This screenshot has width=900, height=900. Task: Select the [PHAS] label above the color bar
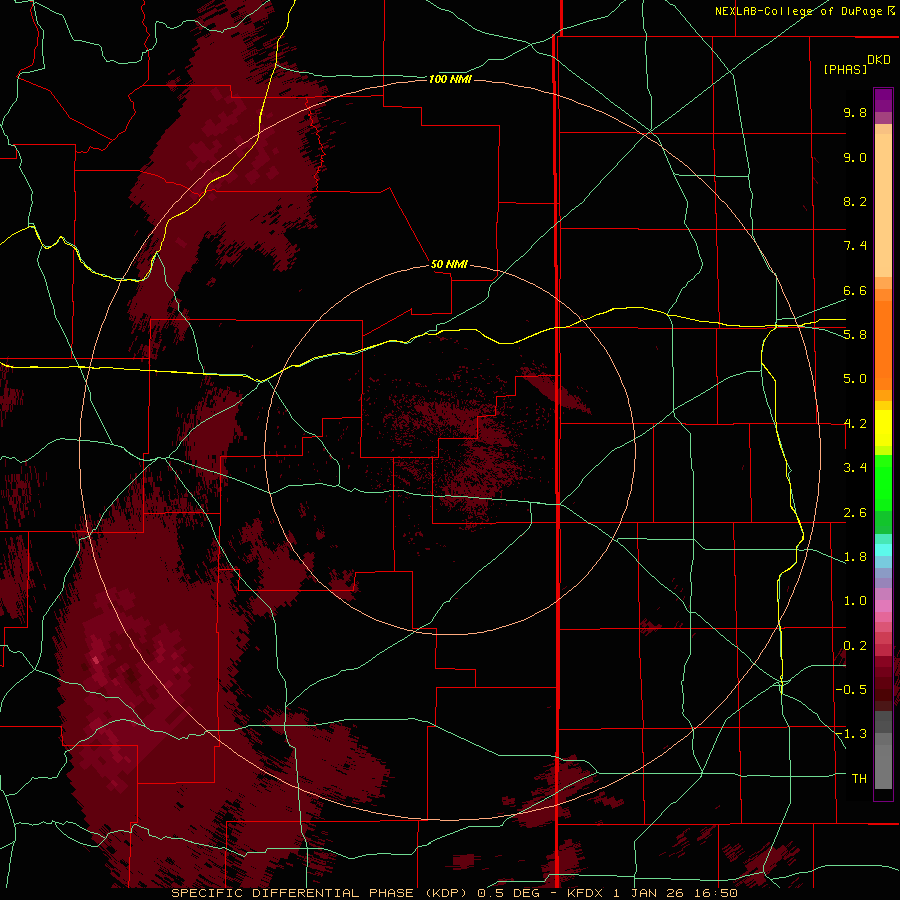845,69
